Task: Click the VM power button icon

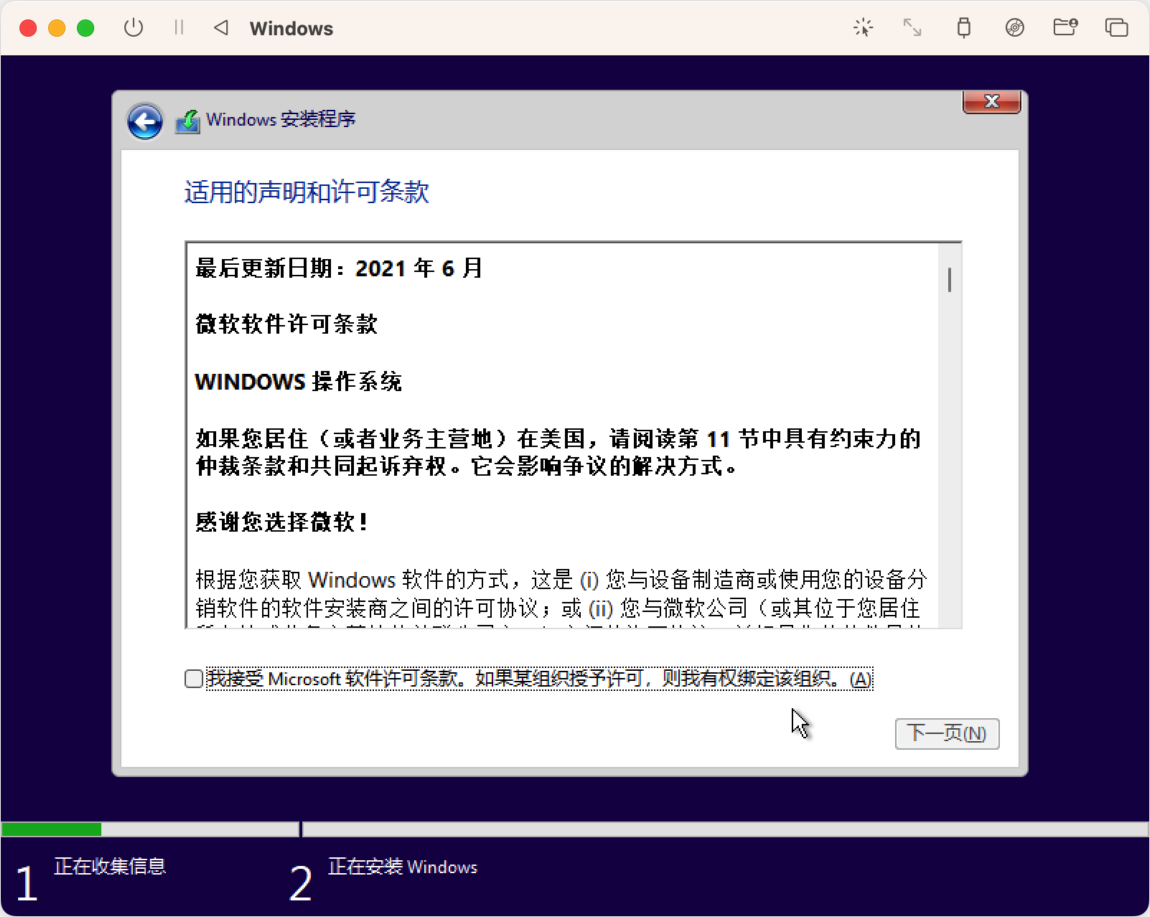Action: [x=133, y=28]
